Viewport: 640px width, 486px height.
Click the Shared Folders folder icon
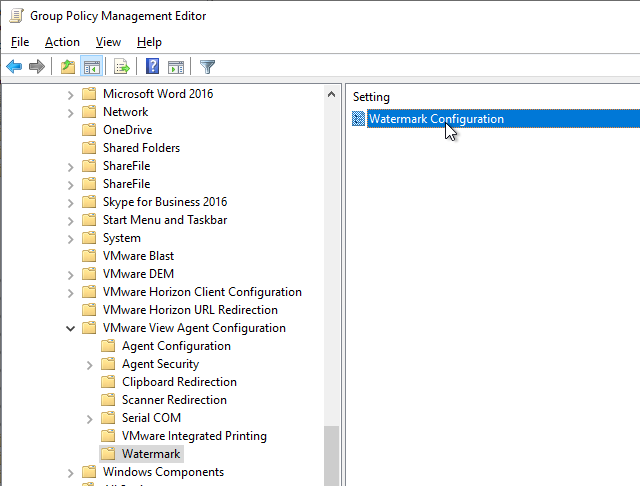(89, 148)
